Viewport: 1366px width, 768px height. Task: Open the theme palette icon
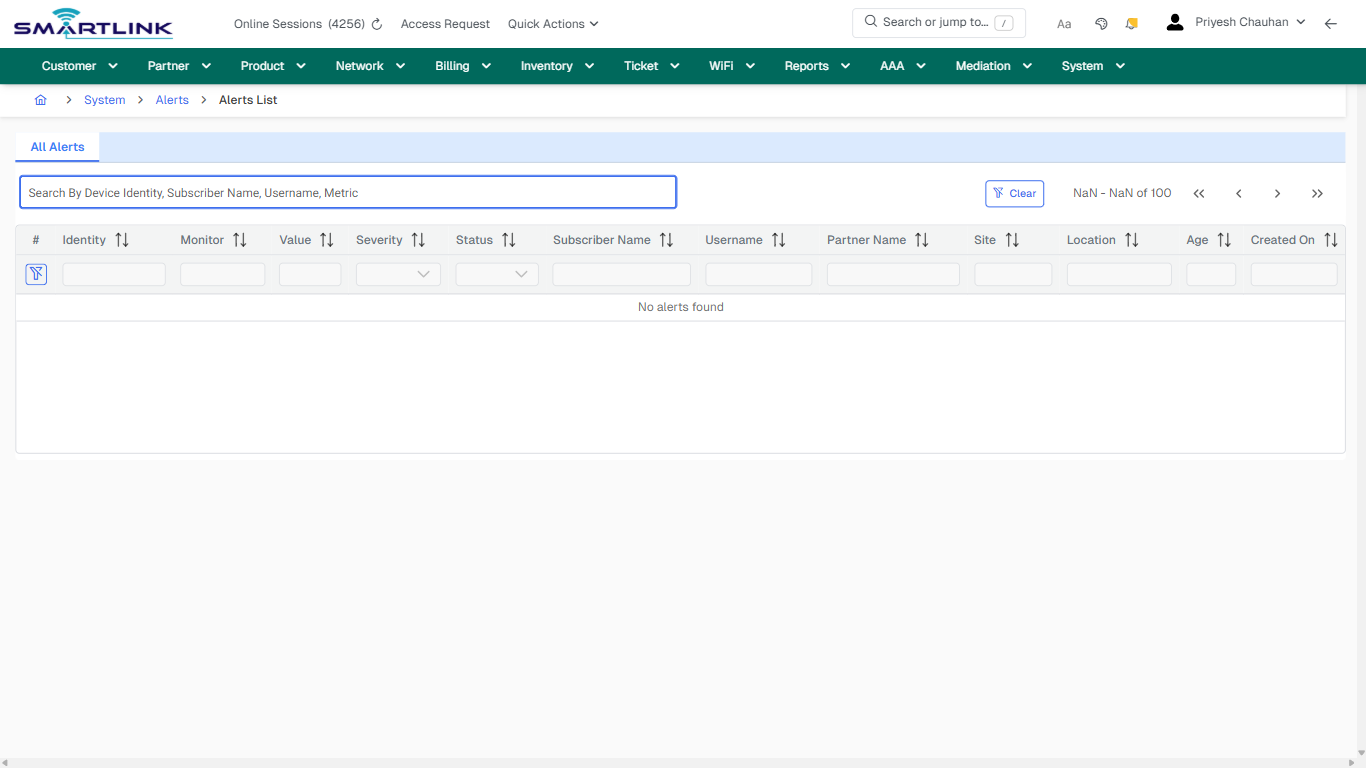coord(1101,23)
